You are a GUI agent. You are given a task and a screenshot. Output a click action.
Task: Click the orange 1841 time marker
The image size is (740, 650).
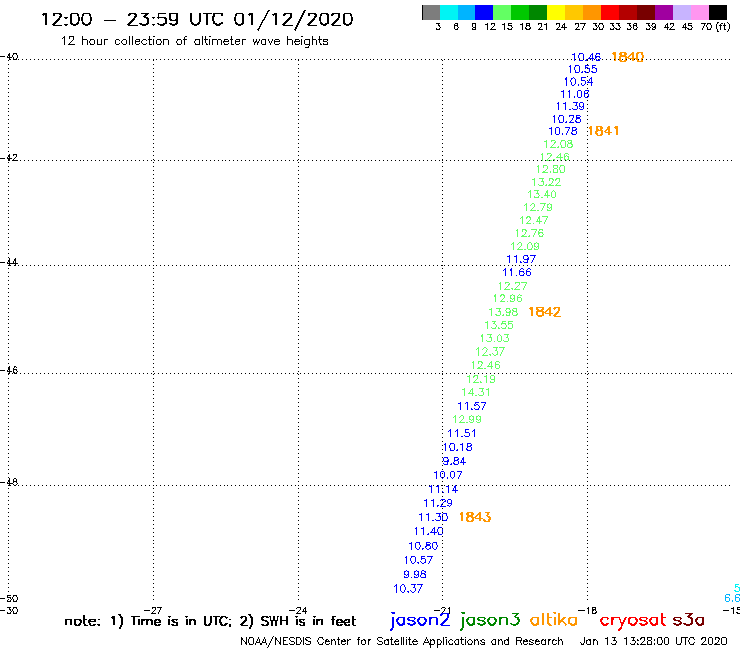click(x=603, y=131)
